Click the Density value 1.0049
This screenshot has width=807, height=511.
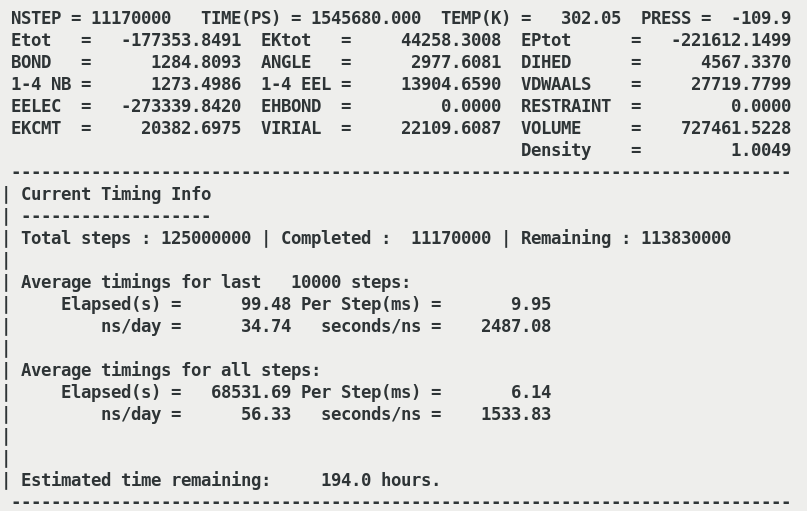pyautogui.click(x=761, y=150)
